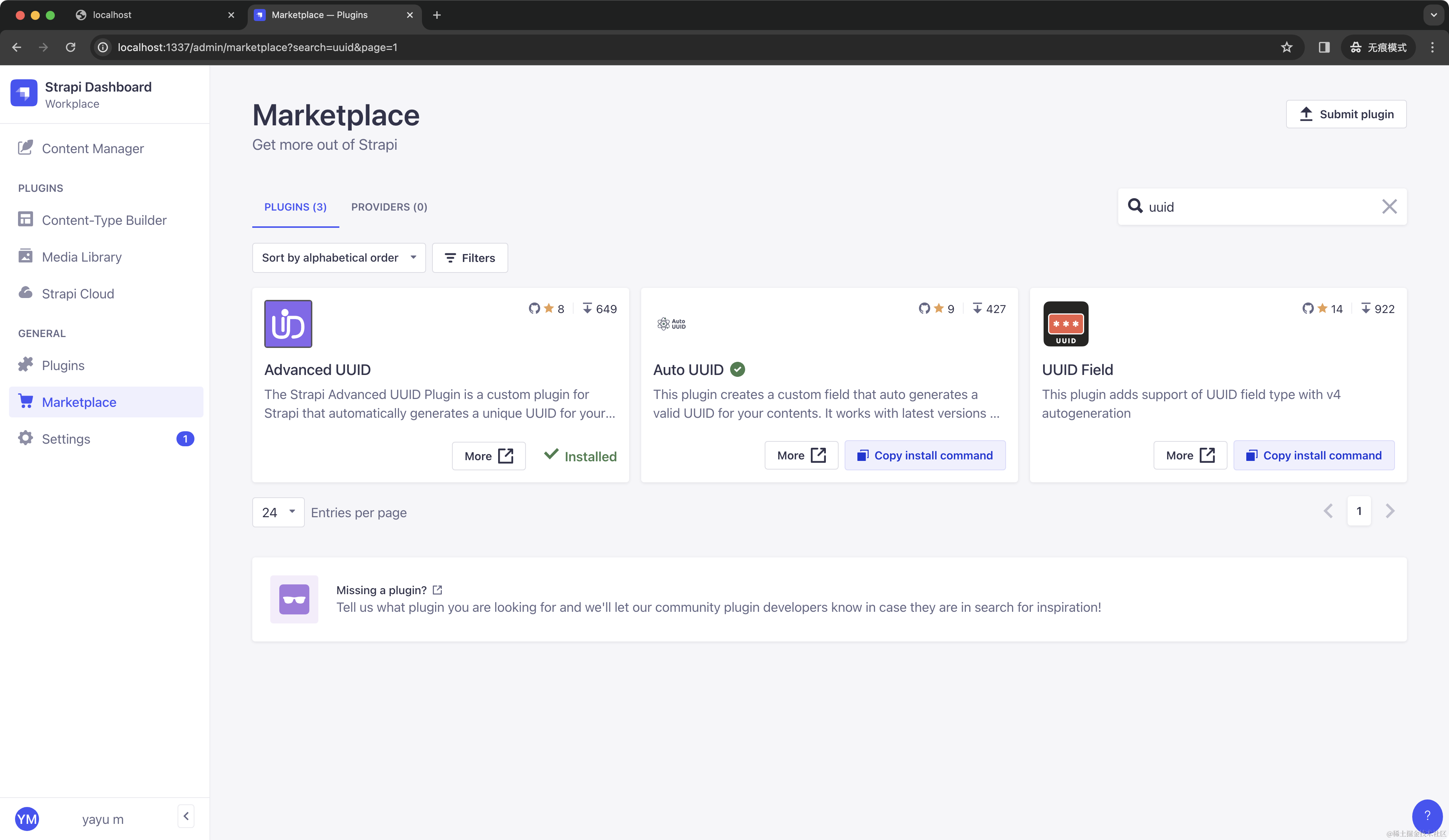
Task: Open Settings with the gear icon
Action: pyautogui.click(x=66, y=439)
